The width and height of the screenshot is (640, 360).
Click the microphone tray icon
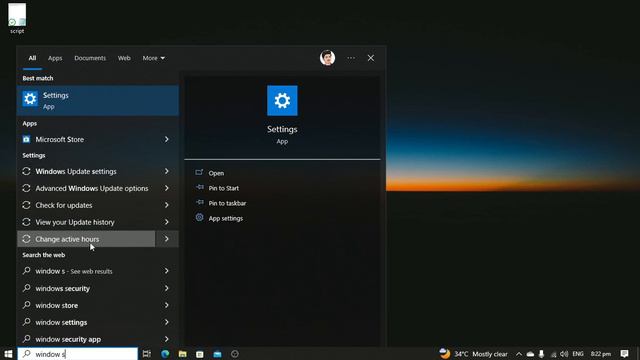[542, 354]
